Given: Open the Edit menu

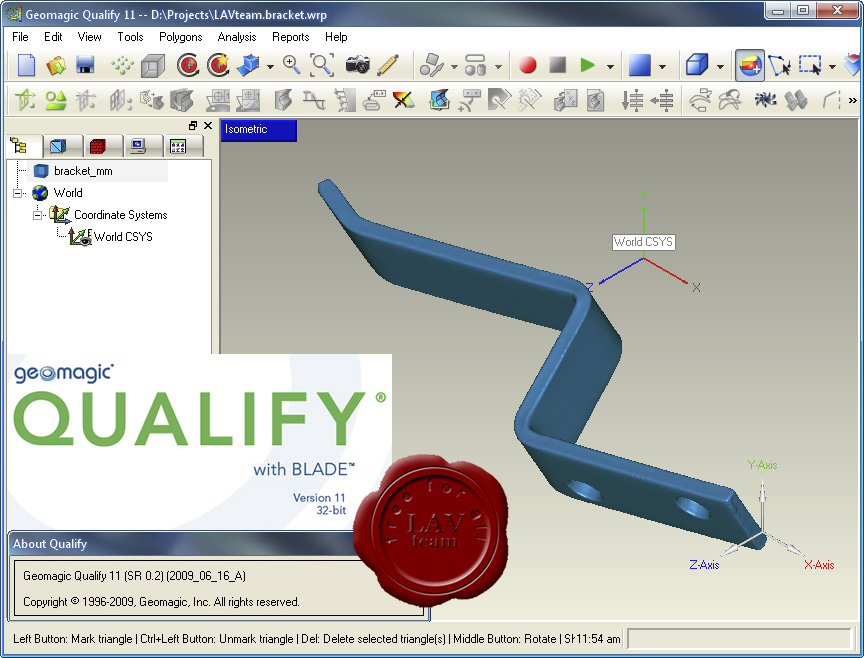Looking at the screenshot, I should tap(53, 37).
